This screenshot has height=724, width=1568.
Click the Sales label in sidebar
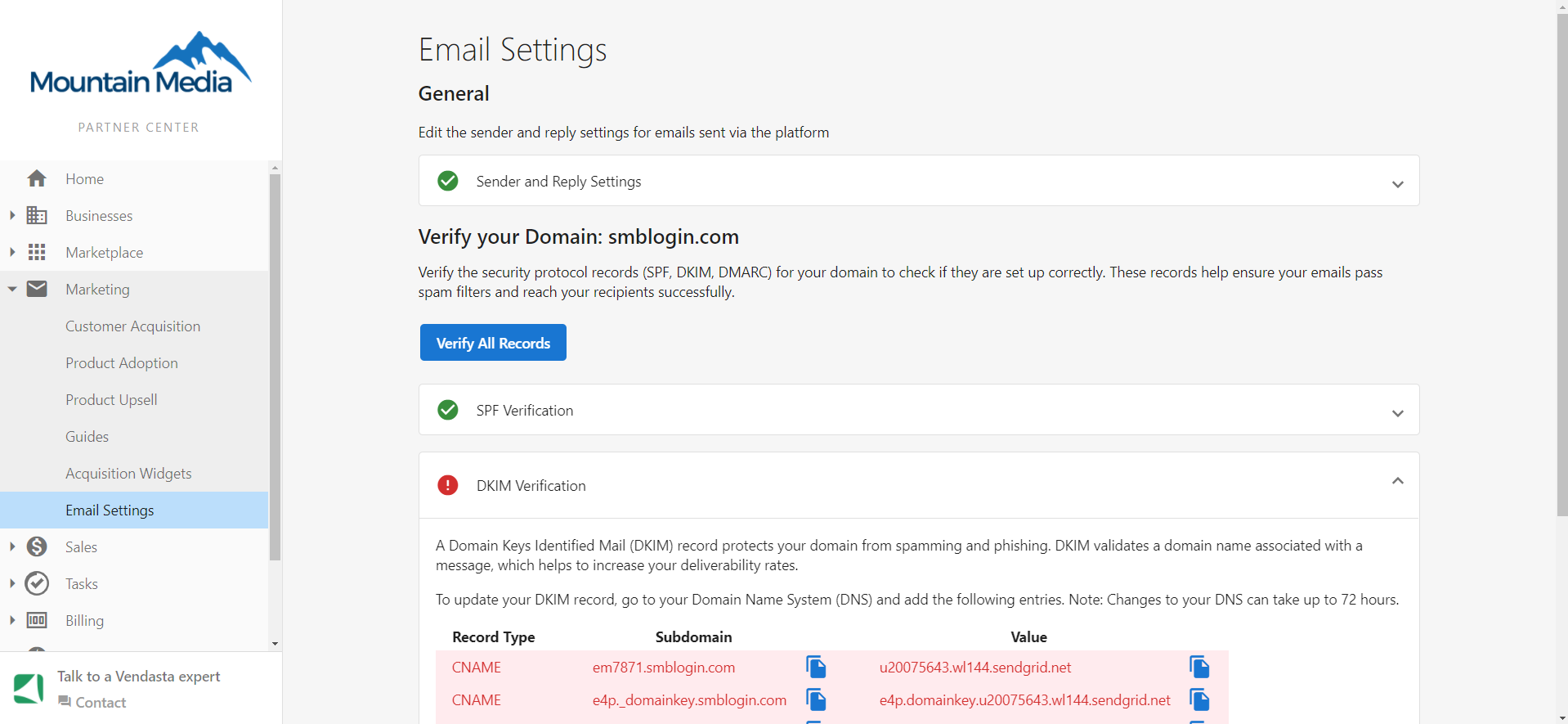81,546
